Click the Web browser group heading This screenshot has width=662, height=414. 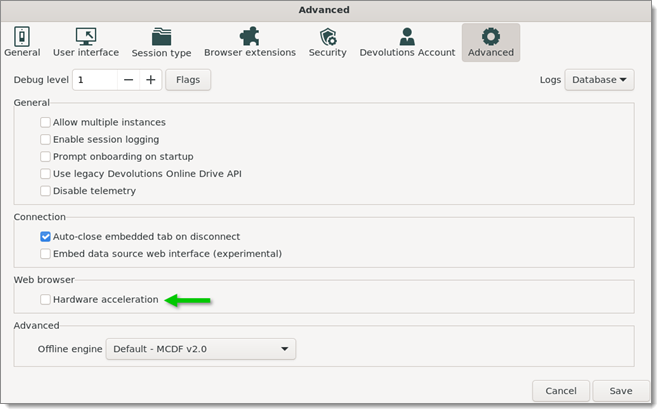(44, 280)
